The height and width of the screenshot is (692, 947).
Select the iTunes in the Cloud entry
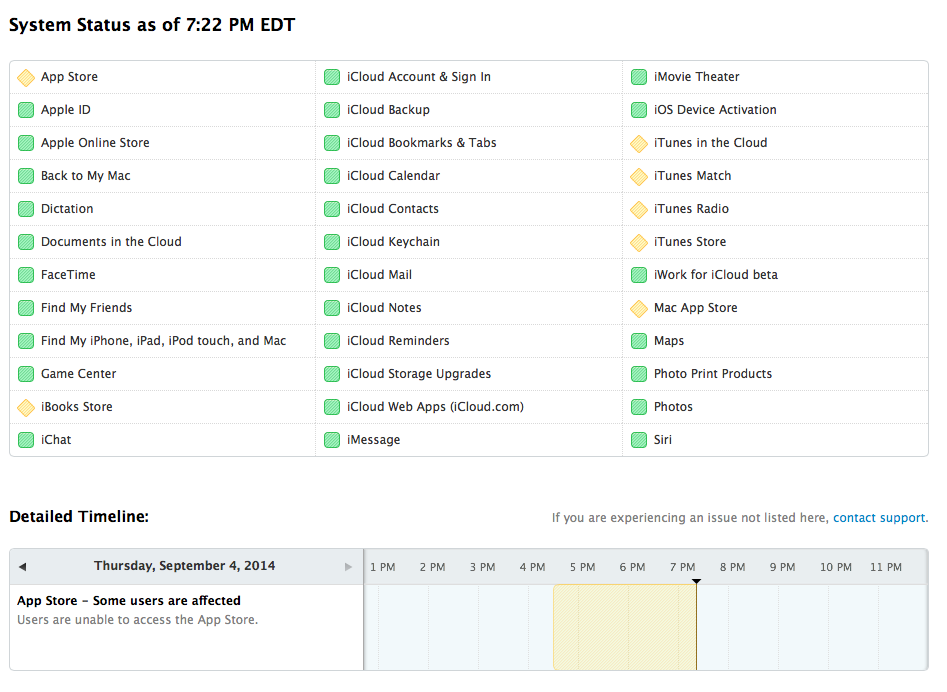pos(710,143)
